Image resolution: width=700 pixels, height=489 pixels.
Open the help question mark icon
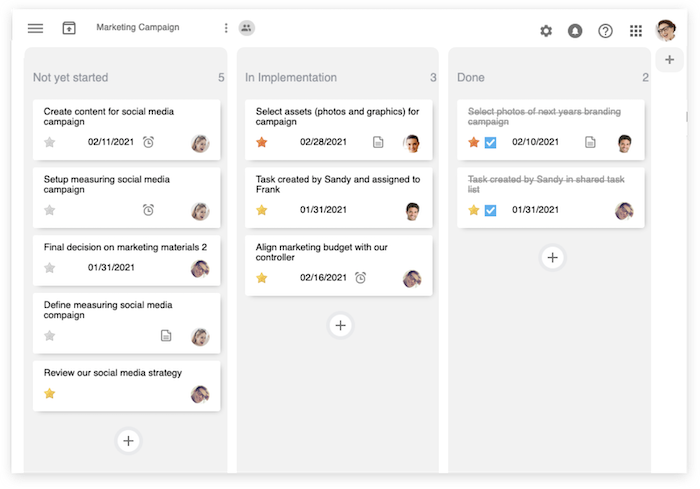click(x=605, y=31)
